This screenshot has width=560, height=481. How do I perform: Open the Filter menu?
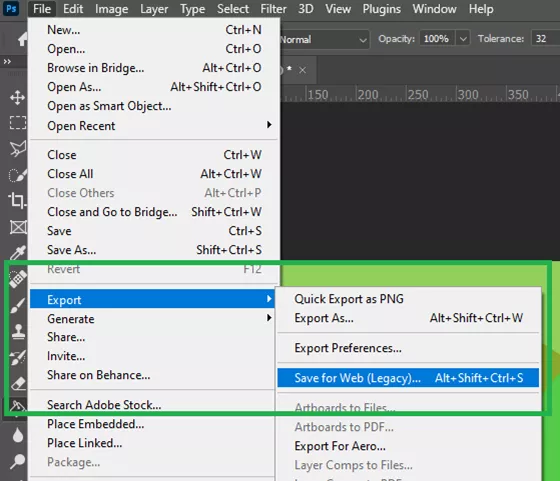coord(273,9)
